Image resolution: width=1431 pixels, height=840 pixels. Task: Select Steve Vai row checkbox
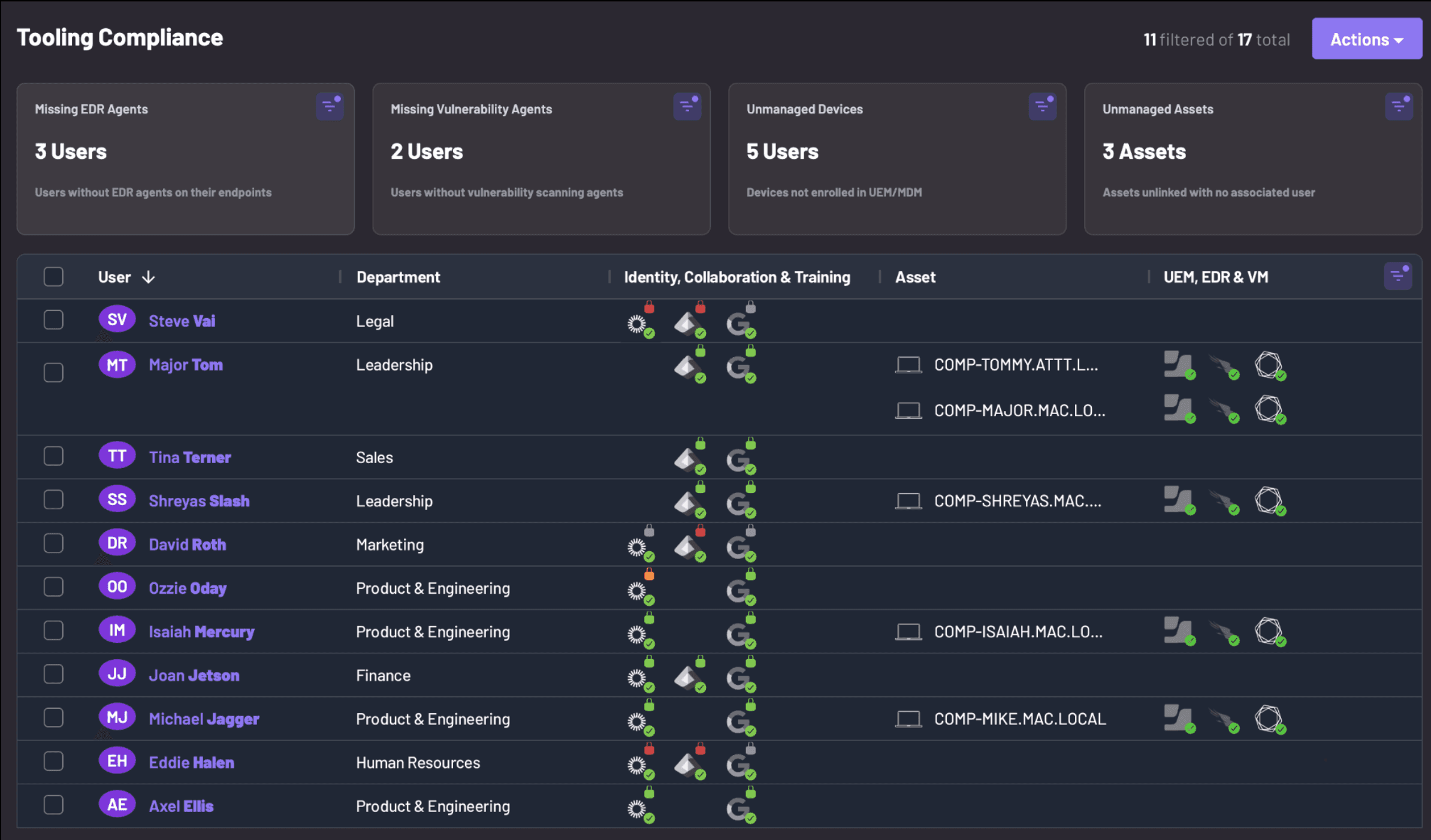coord(53,320)
